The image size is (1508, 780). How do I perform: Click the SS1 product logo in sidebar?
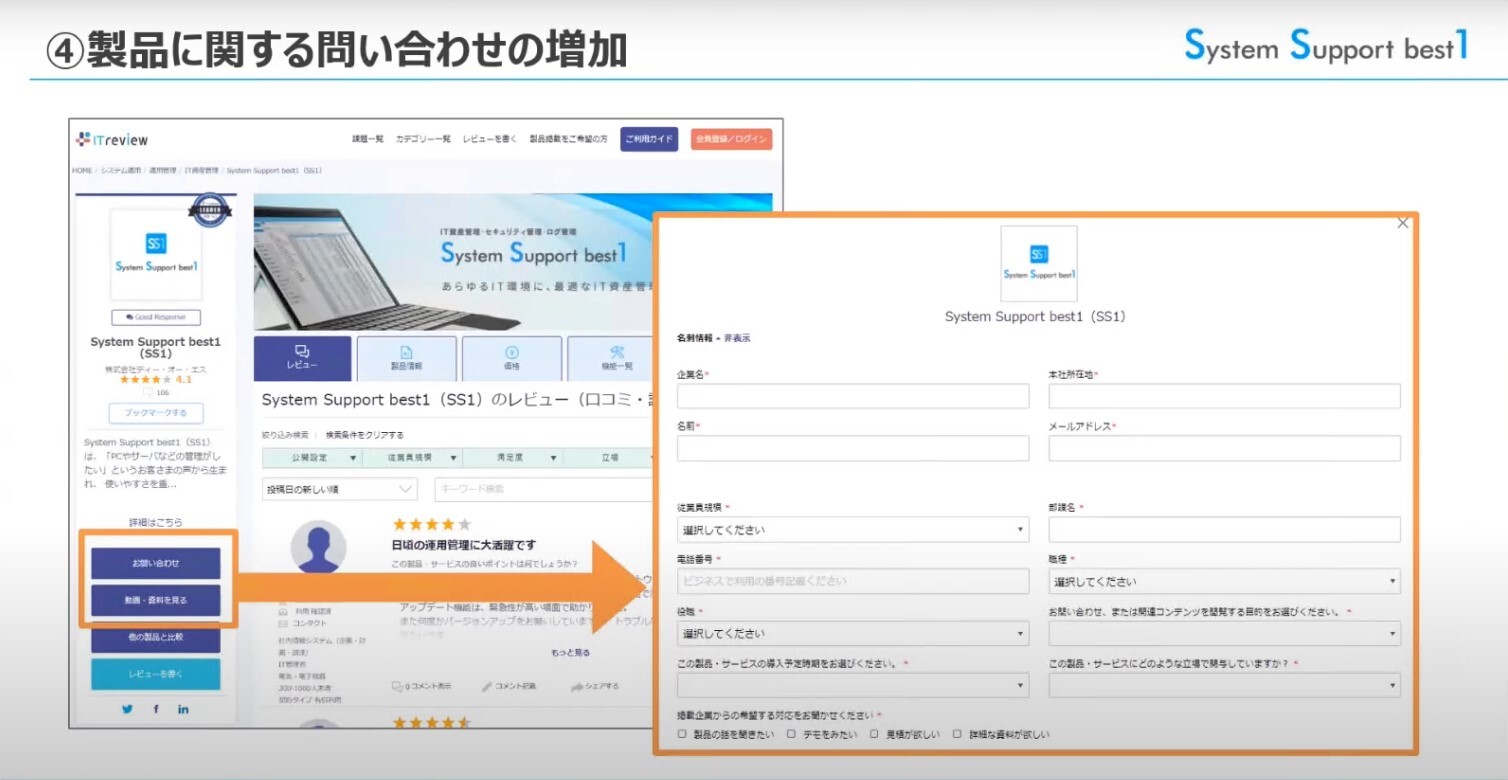pos(156,255)
